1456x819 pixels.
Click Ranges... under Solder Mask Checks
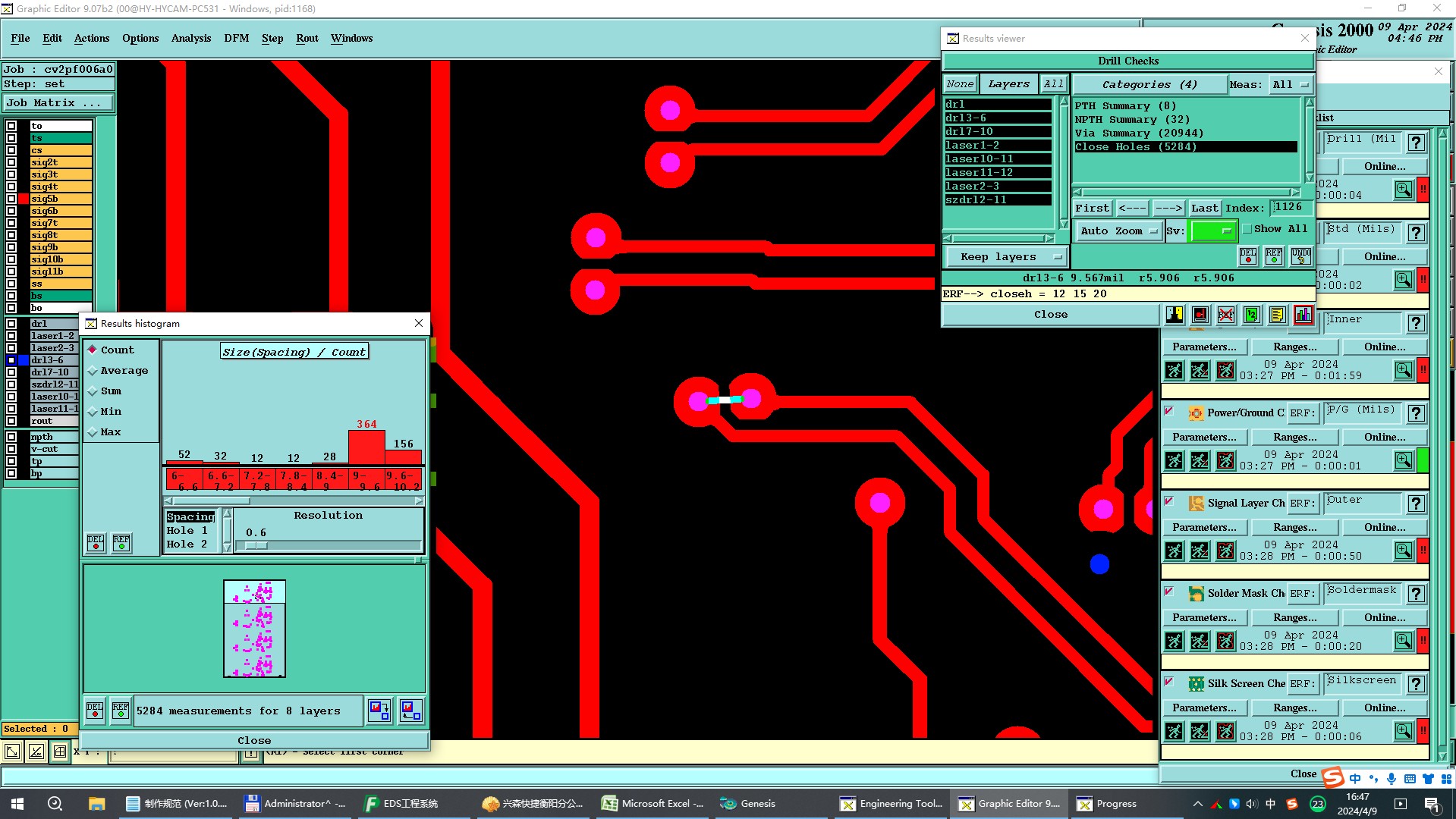(x=1295, y=617)
